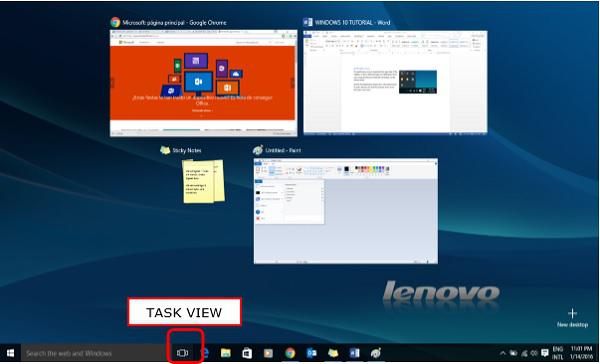Select the Sticky Notes window thumbnail
The image size is (600, 364).
click(204, 181)
